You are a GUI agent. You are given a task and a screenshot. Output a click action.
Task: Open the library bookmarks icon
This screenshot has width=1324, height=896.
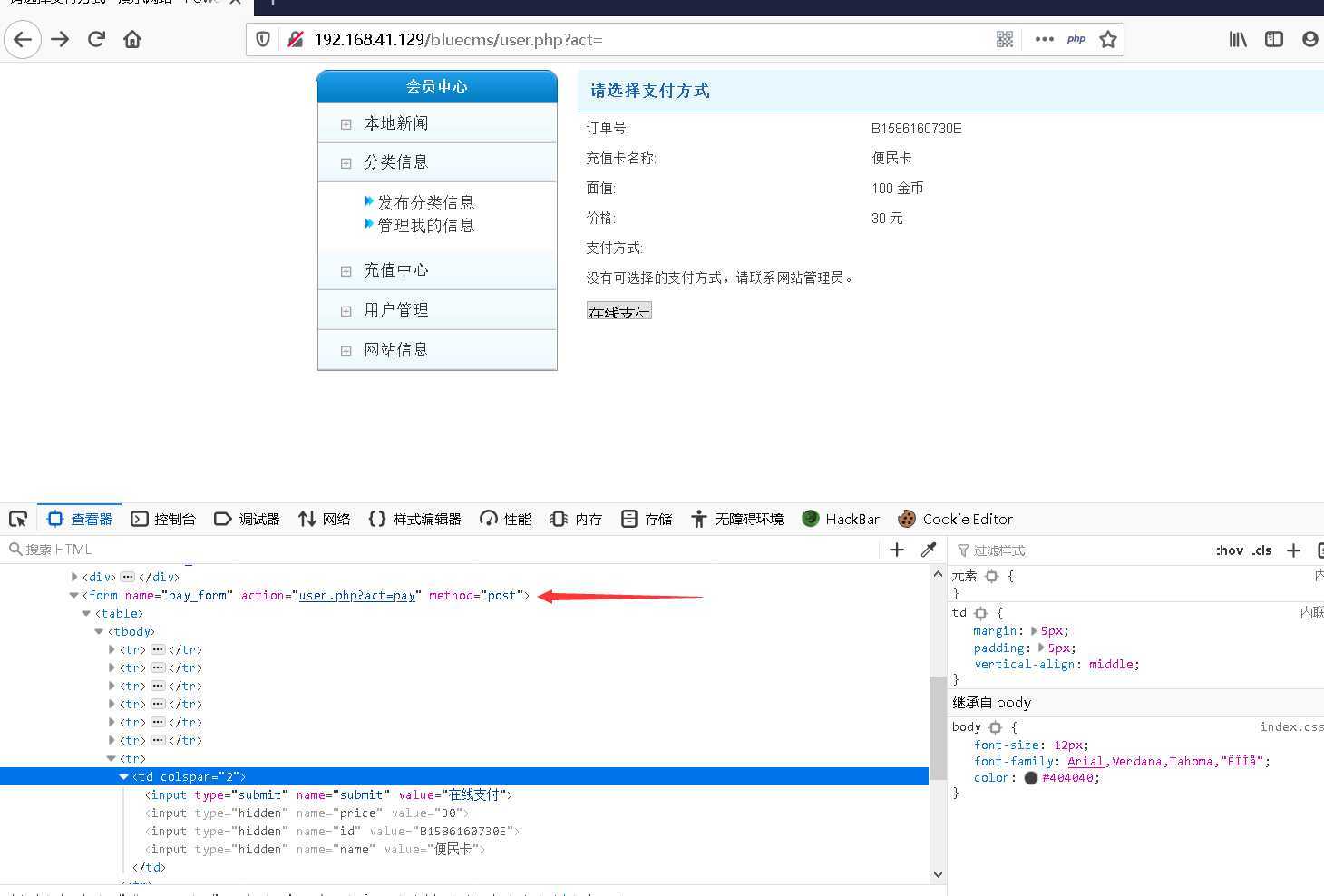pyautogui.click(x=1238, y=39)
